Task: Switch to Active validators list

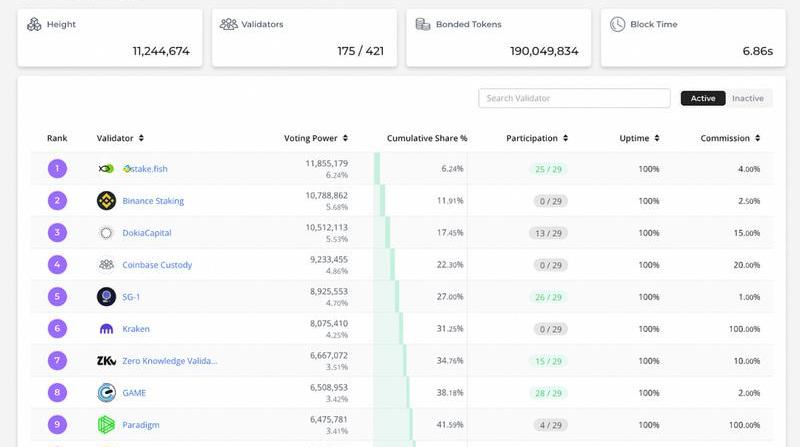Action: (703, 98)
